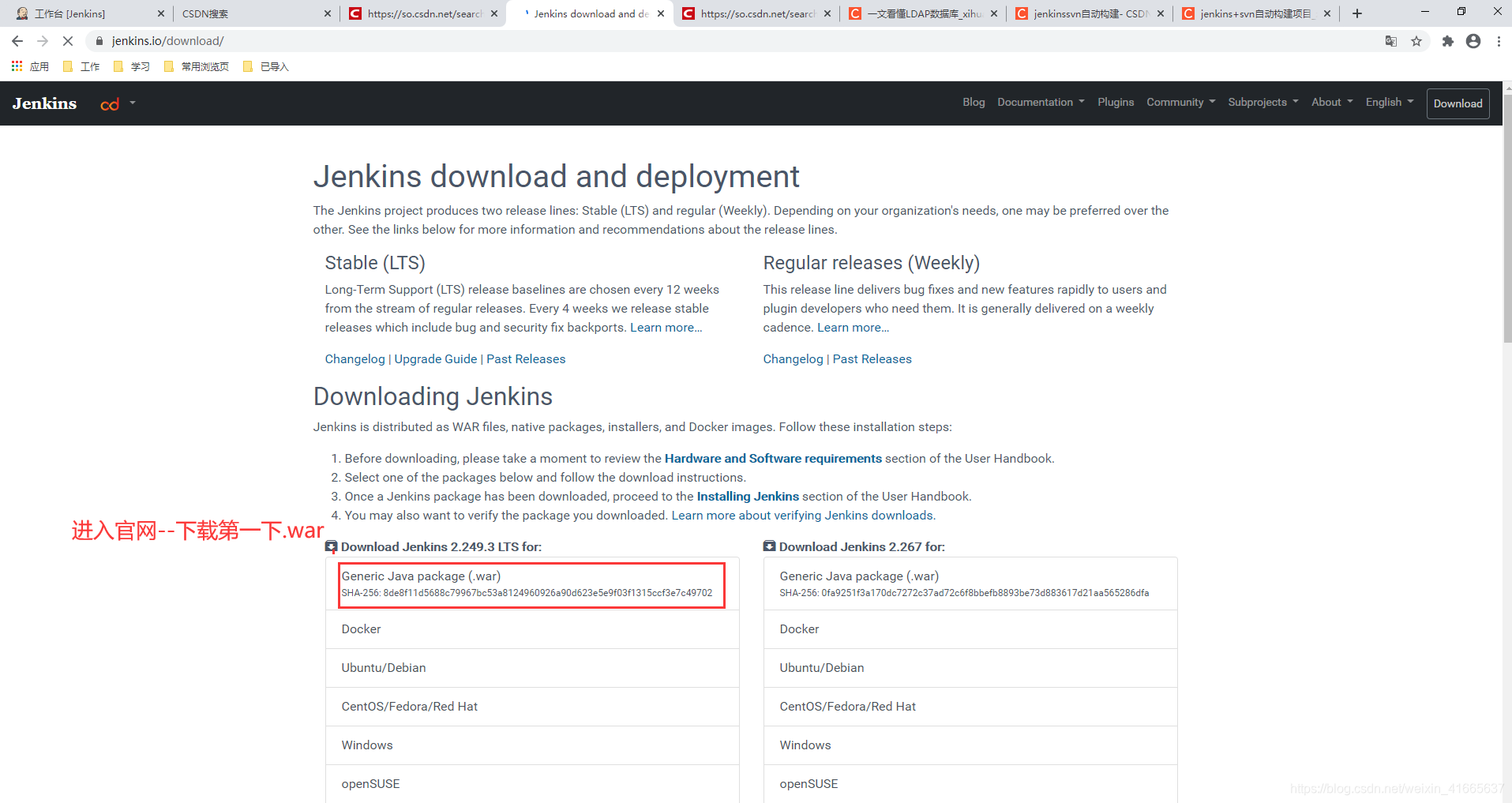Viewport: 1512px width, 803px height.
Task: Open Past Releases under Regular releases
Action: [x=872, y=359]
